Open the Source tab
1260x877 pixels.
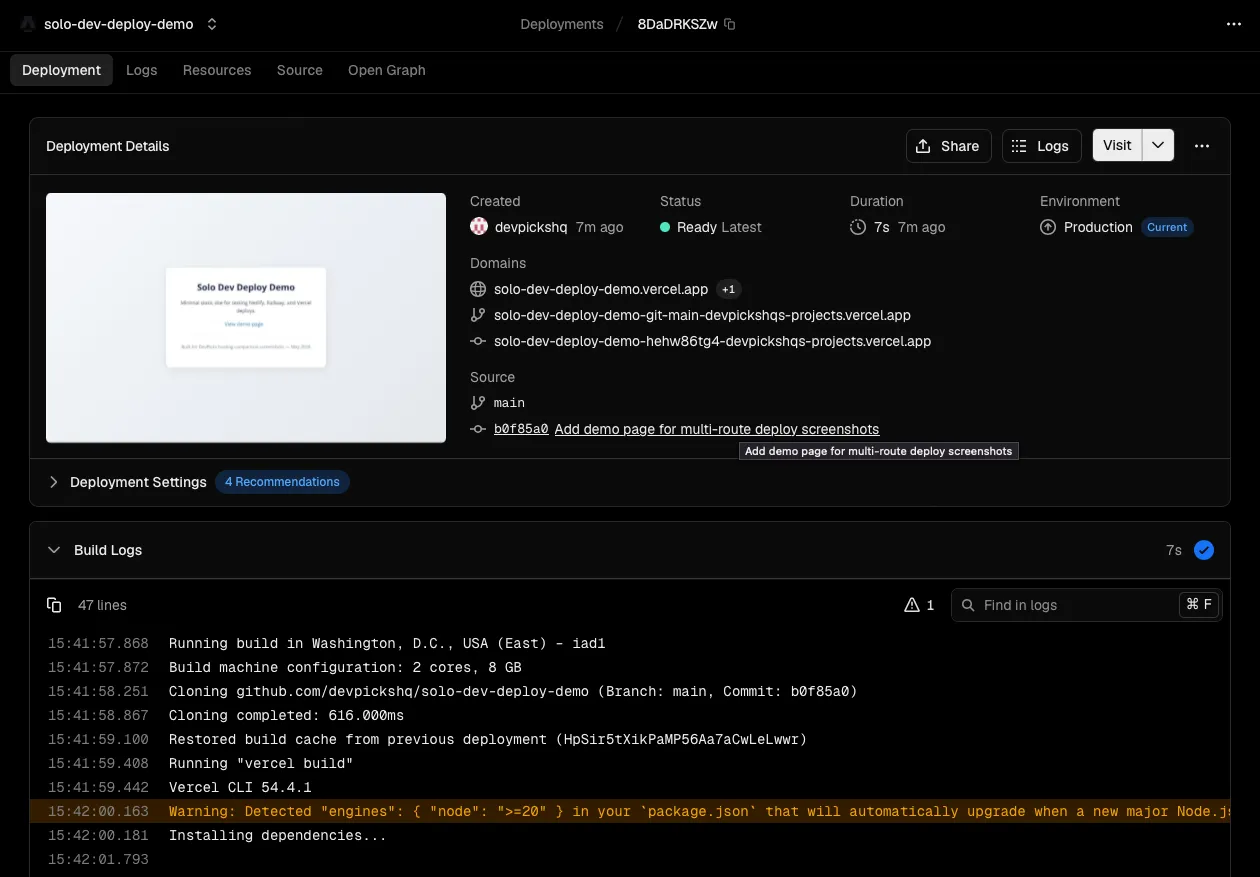tap(300, 70)
